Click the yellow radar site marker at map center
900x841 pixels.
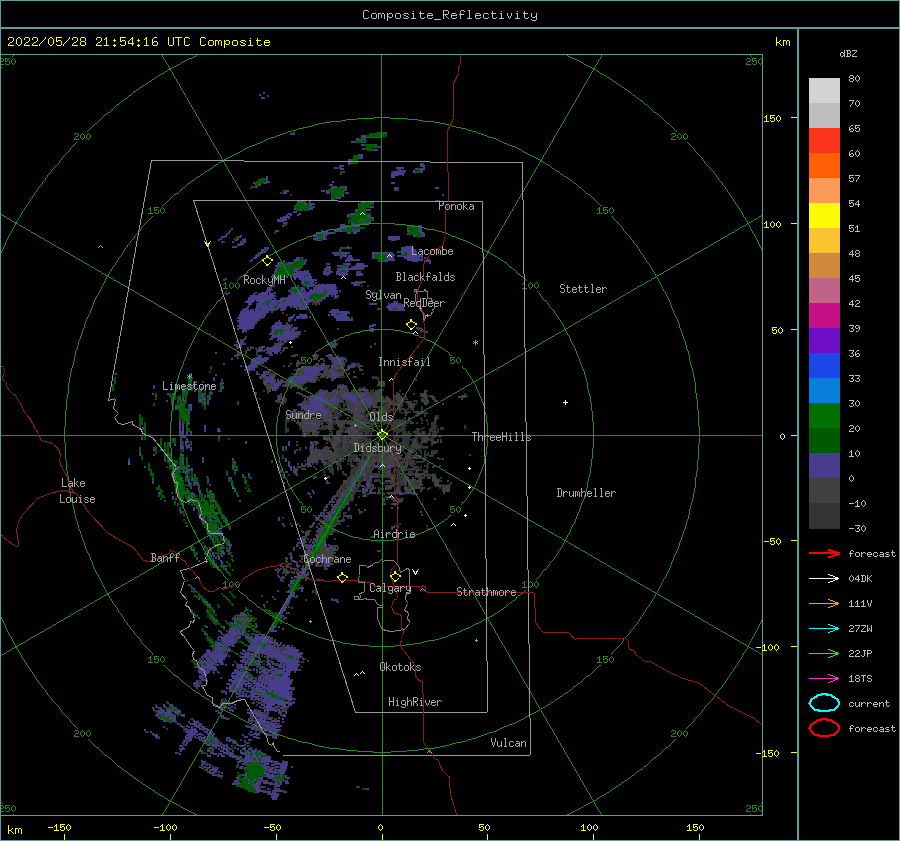[x=382, y=435]
